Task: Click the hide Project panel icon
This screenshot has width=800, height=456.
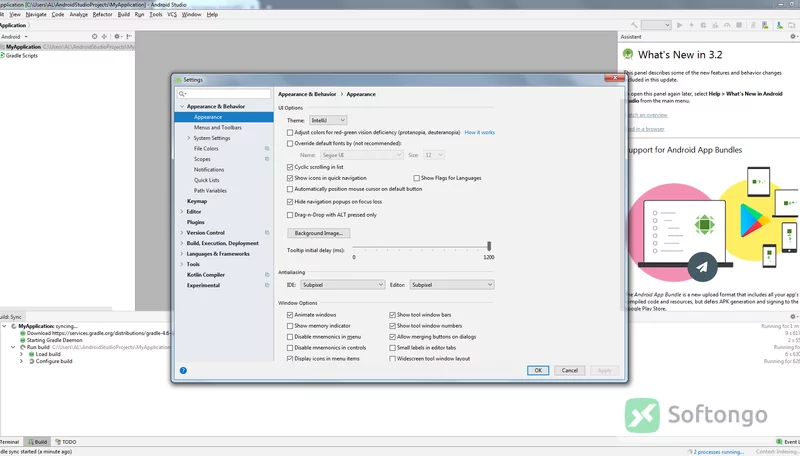Action: coord(129,37)
